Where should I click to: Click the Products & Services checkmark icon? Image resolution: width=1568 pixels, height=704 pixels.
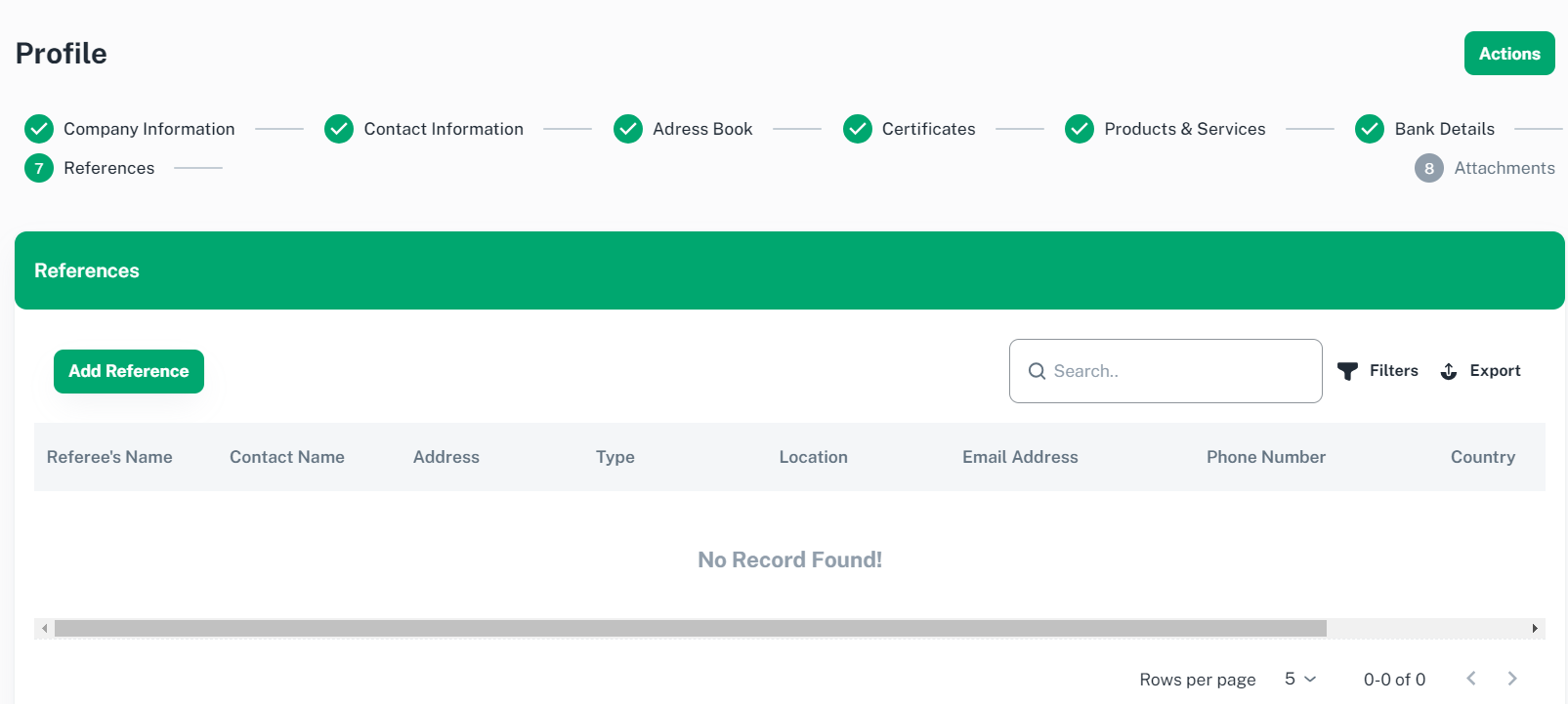[x=1080, y=129]
